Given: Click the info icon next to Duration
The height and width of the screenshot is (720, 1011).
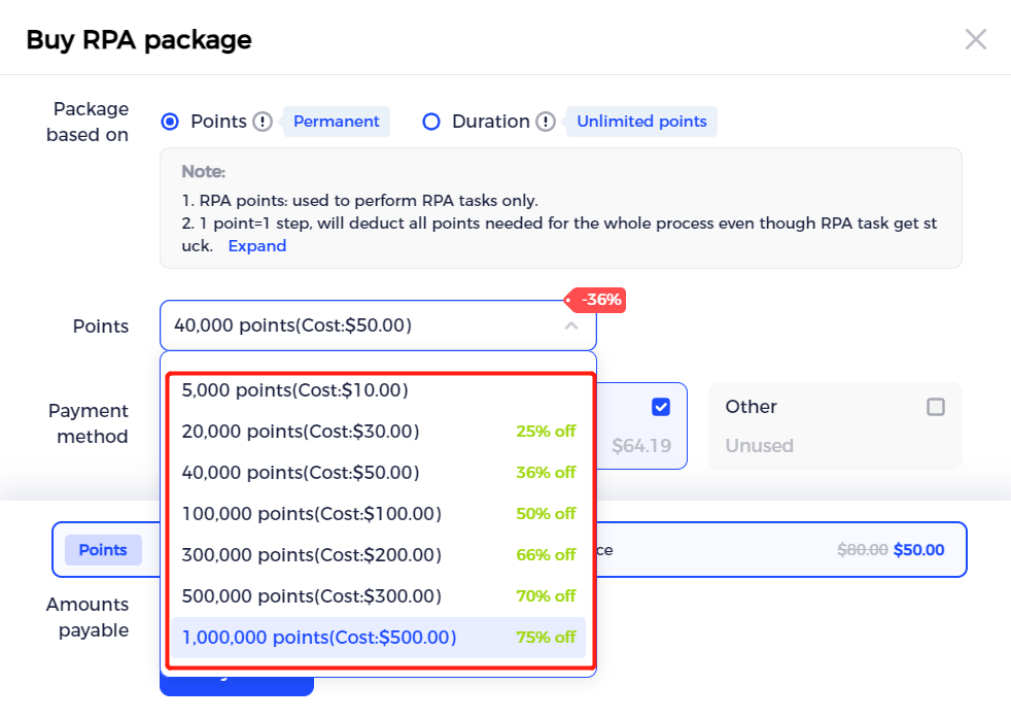Looking at the screenshot, I should coord(545,121).
